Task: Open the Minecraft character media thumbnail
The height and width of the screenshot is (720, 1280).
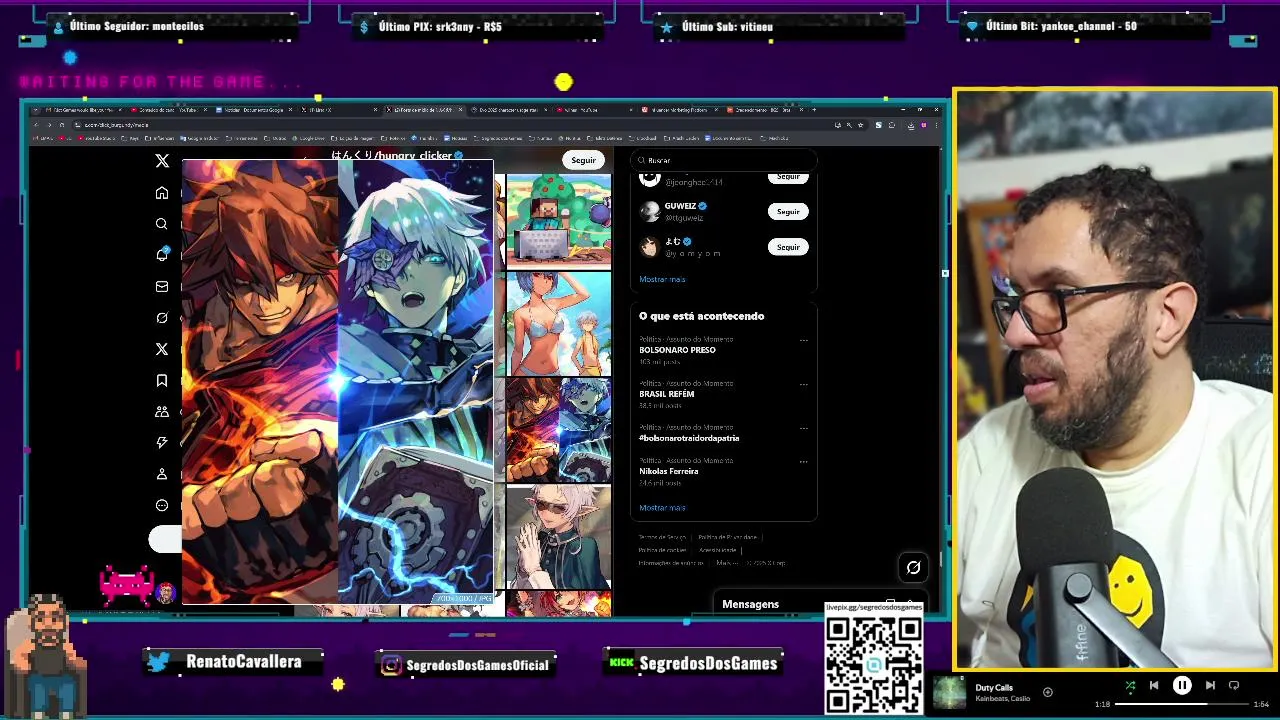Action: coord(558,220)
